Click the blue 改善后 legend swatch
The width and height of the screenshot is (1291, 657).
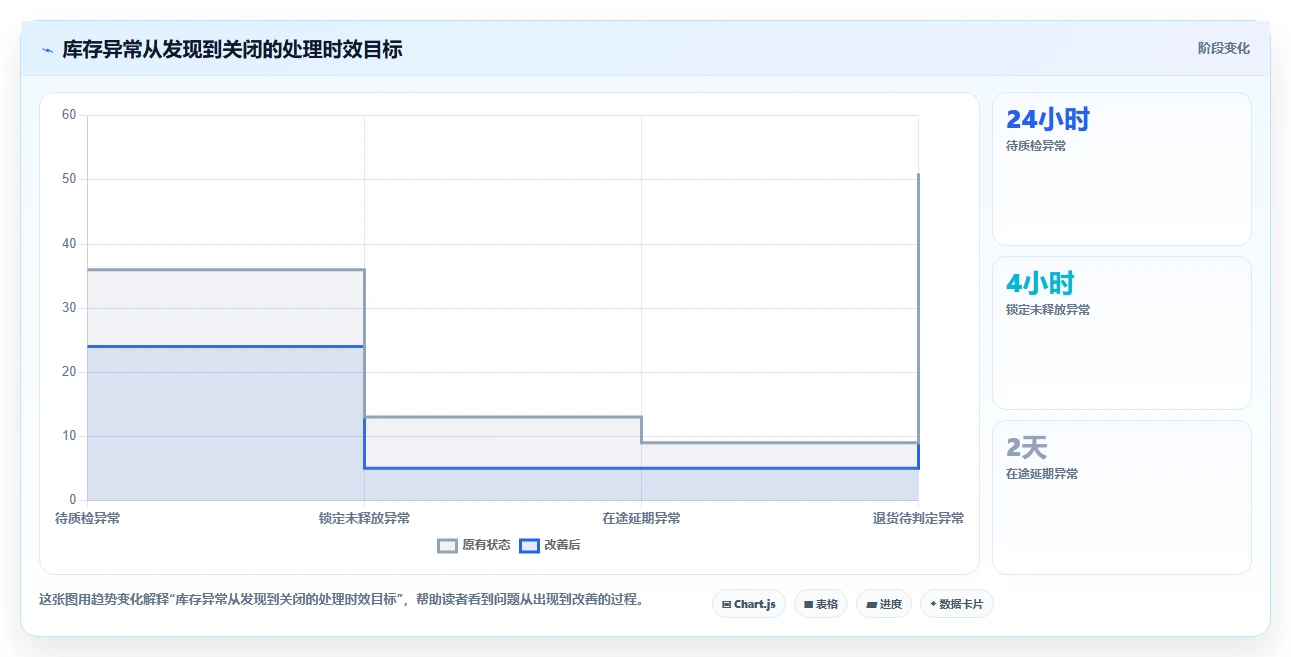click(x=529, y=545)
